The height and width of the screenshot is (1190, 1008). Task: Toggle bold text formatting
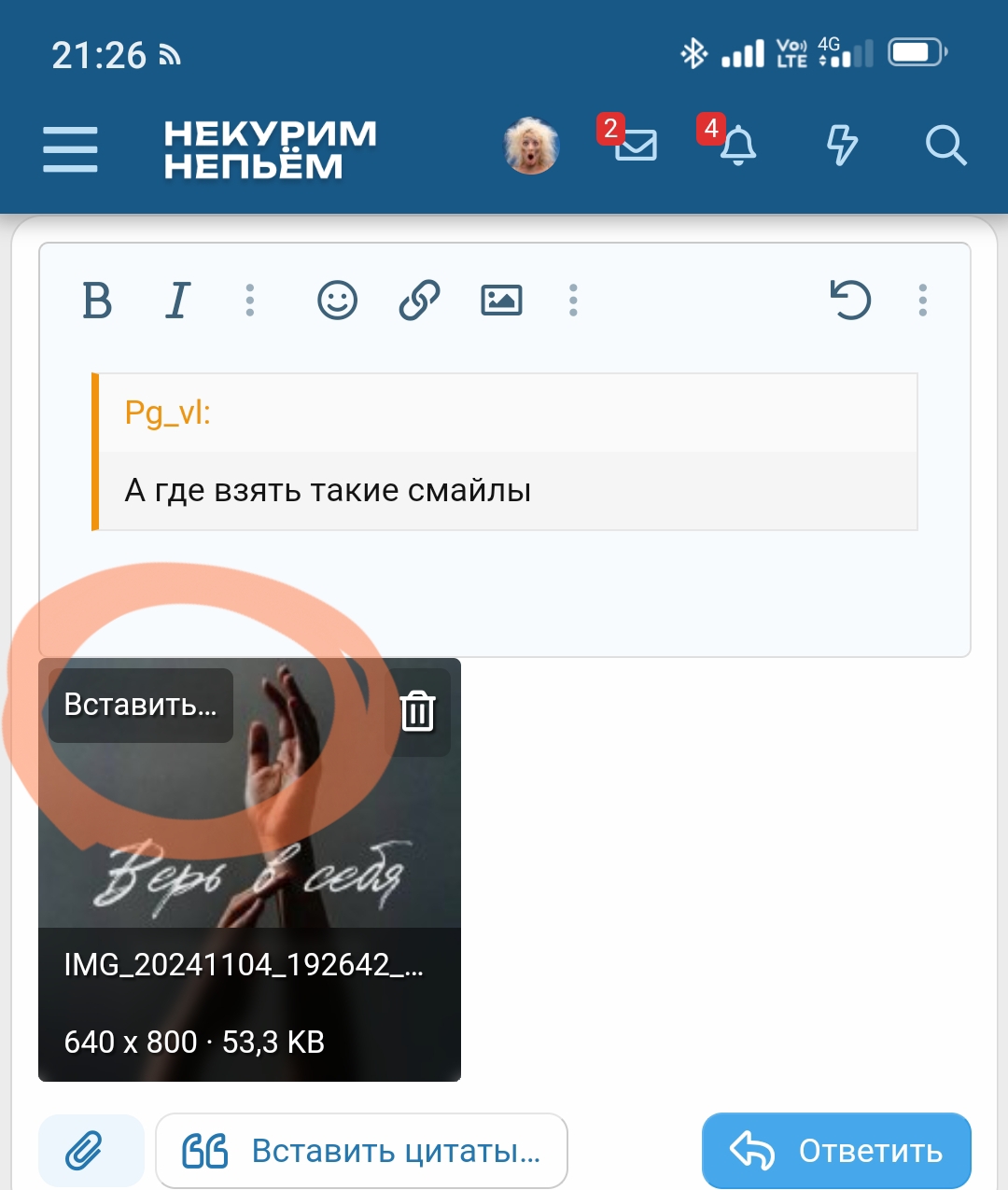97,301
